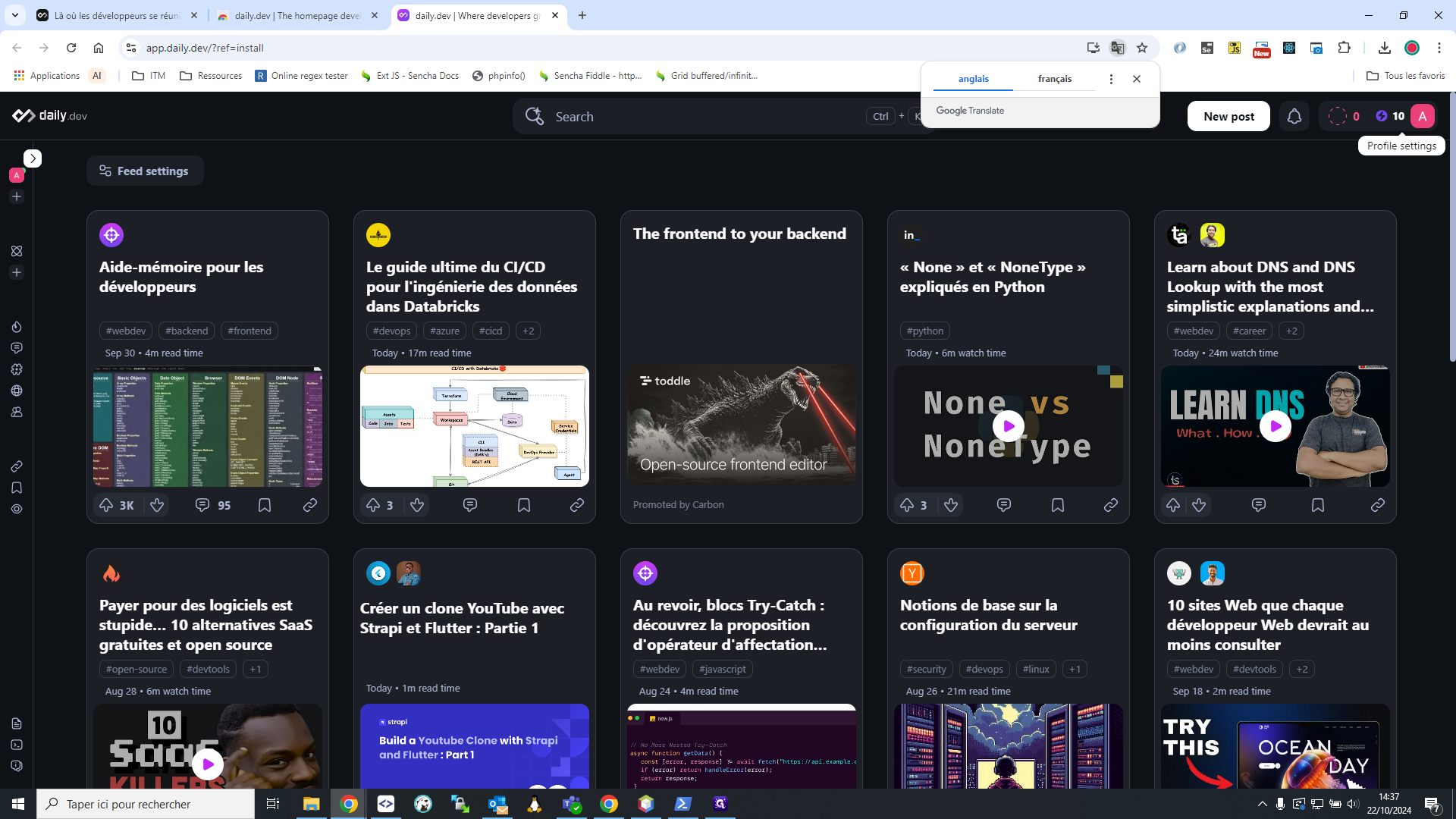Bookmark the None vs NoneType post
Image resolution: width=1456 pixels, height=819 pixels.
tap(1058, 505)
